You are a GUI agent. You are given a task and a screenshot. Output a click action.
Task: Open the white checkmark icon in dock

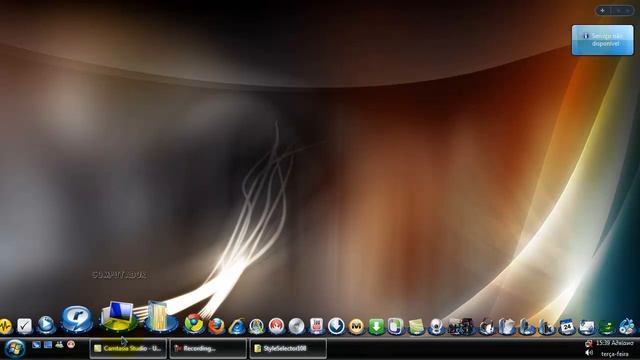(x=24, y=326)
